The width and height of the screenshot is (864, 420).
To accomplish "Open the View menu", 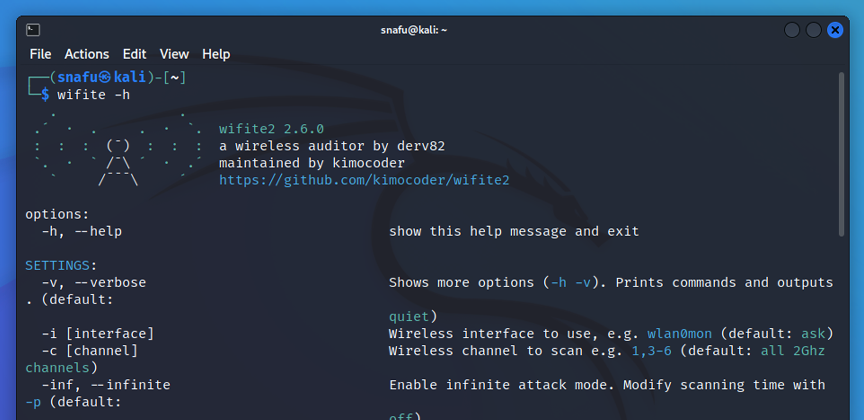I will [174, 54].
